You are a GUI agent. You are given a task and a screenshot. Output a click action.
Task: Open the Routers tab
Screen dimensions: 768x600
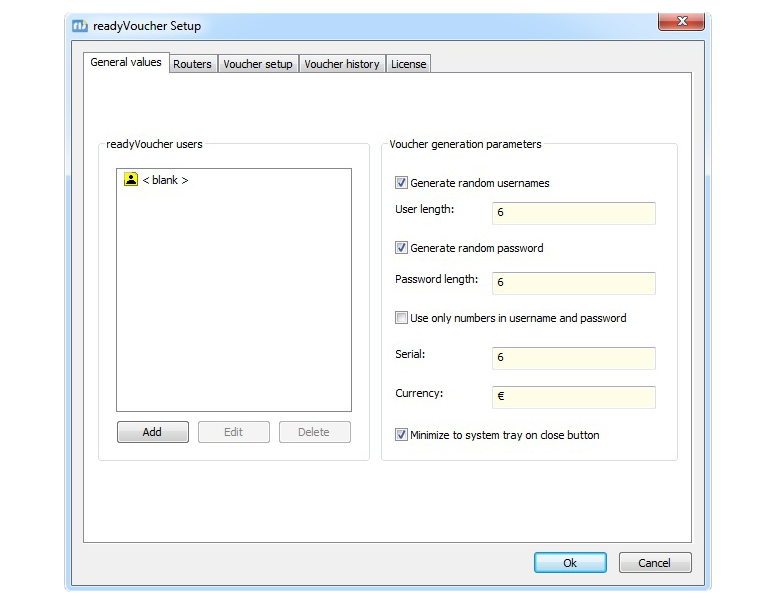(x=192, y=64)
